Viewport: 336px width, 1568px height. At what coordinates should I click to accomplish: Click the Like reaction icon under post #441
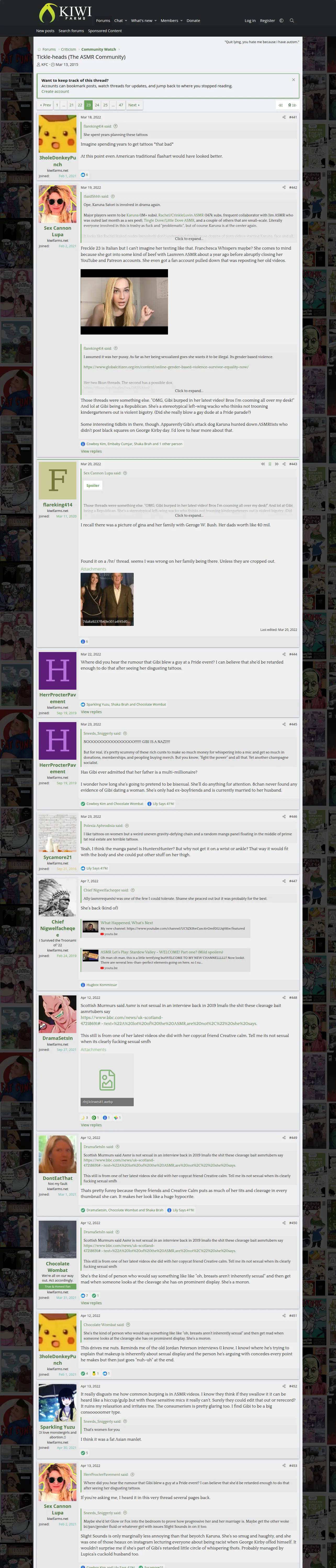[x=83, y=175]
